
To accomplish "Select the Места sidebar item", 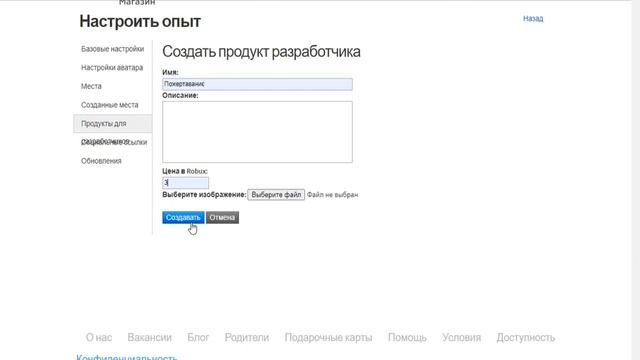I will pyautogui.click(x=91, y=86).
